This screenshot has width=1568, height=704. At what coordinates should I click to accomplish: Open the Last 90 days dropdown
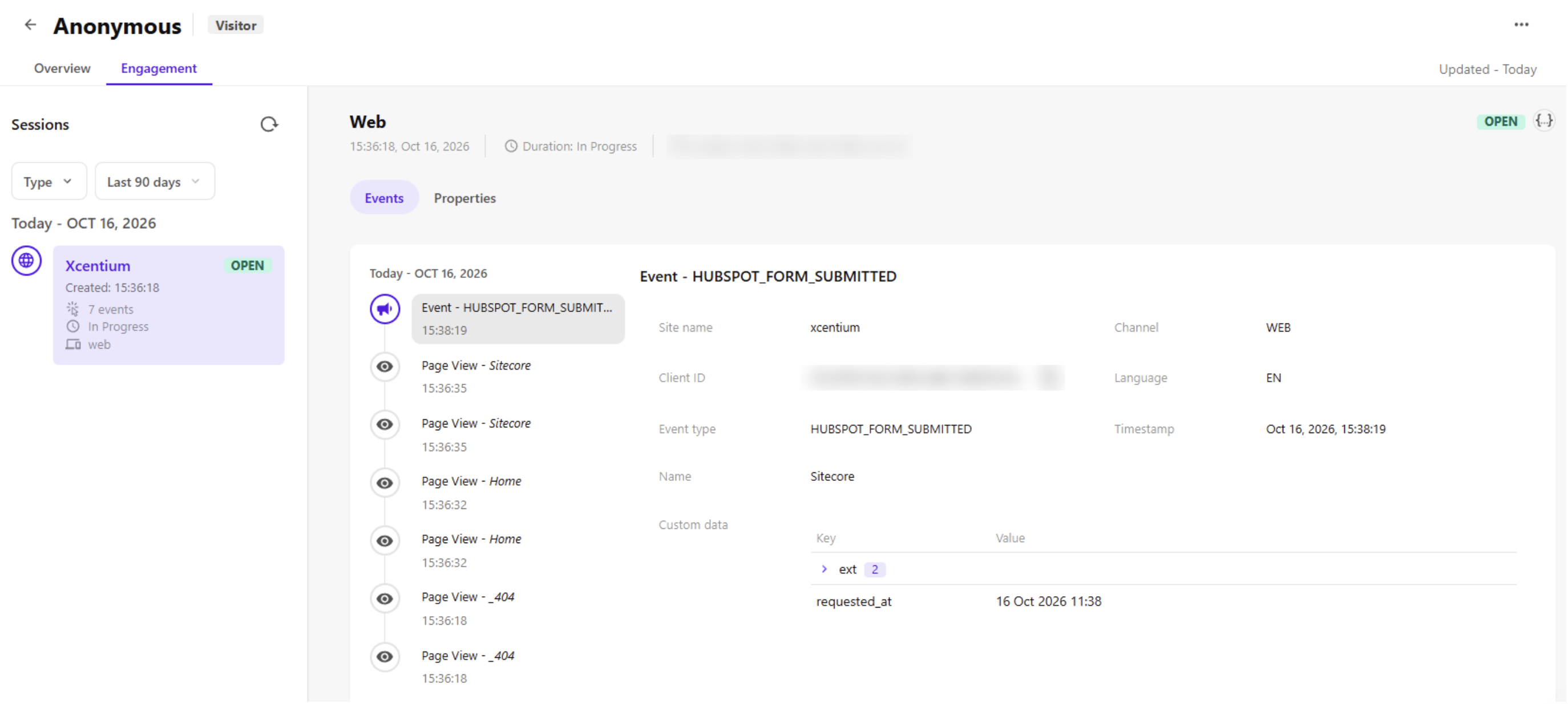pyautogui.click(x=155, y=181)
